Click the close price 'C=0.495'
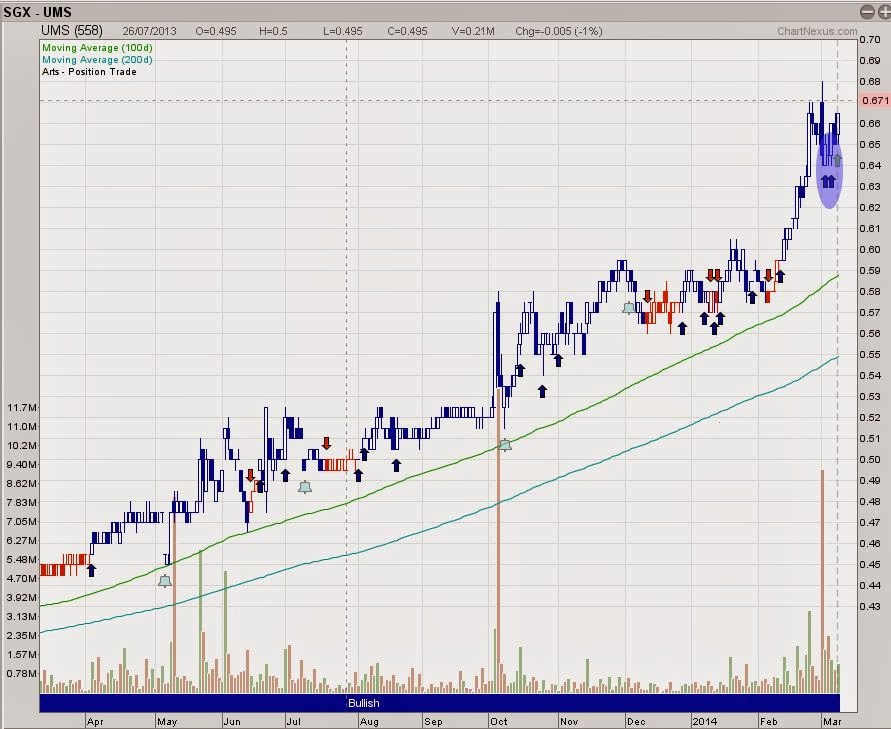 pyautogui.click(x=407, y=31)
